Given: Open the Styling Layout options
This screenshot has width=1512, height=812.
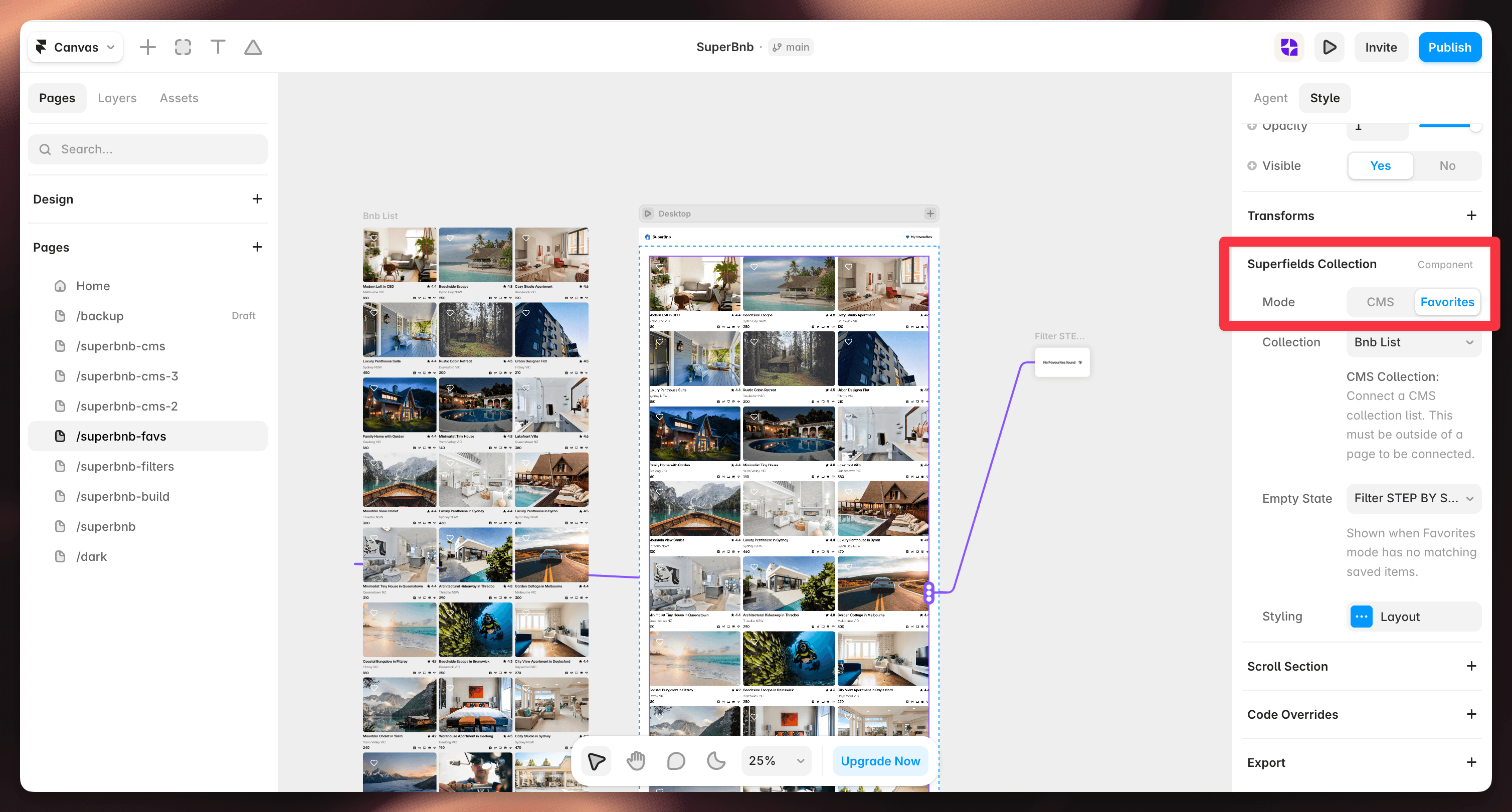Looking at the screenshot, I should 1413,616.
